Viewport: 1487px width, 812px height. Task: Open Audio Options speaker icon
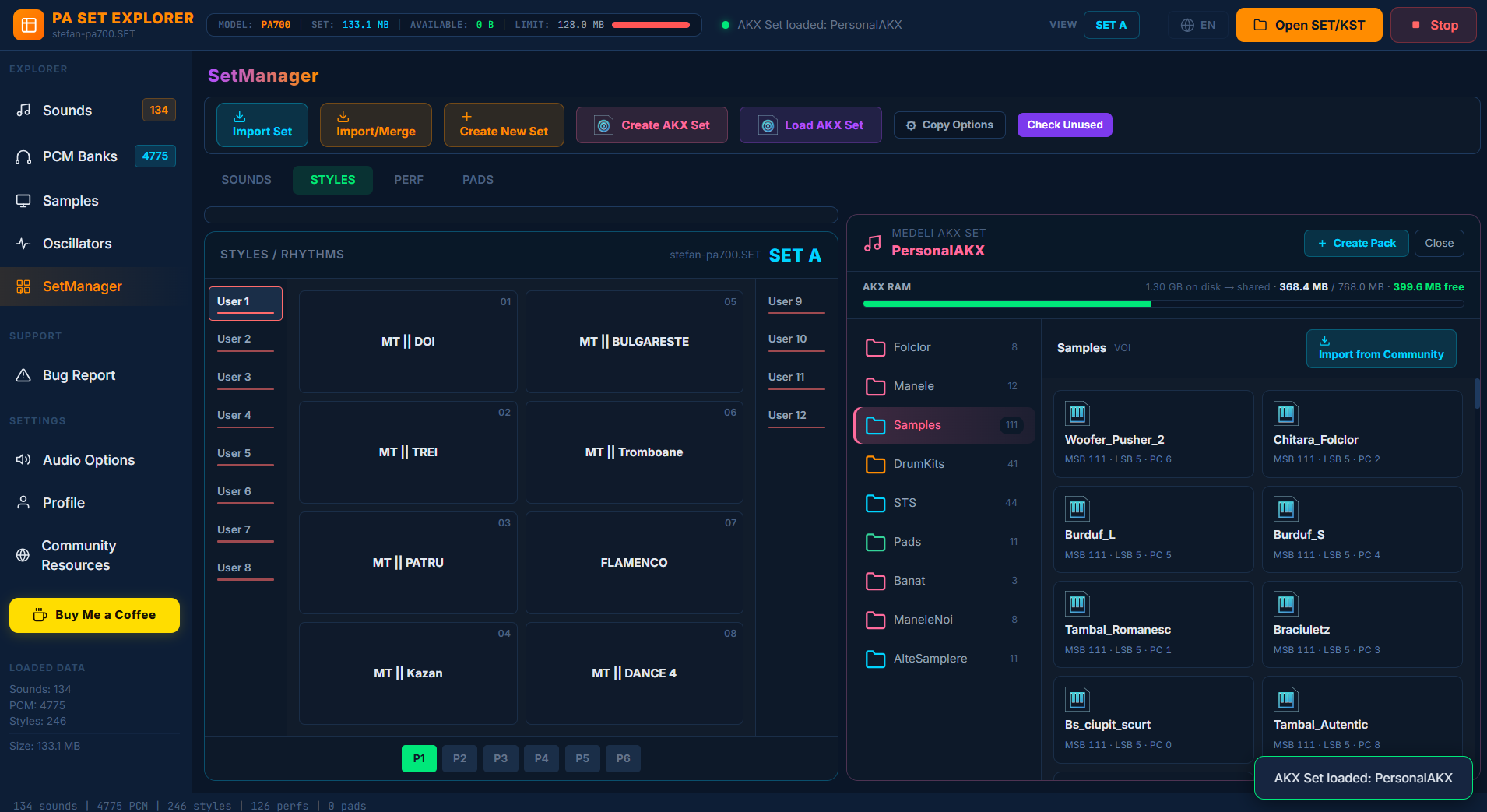[24, 460]
